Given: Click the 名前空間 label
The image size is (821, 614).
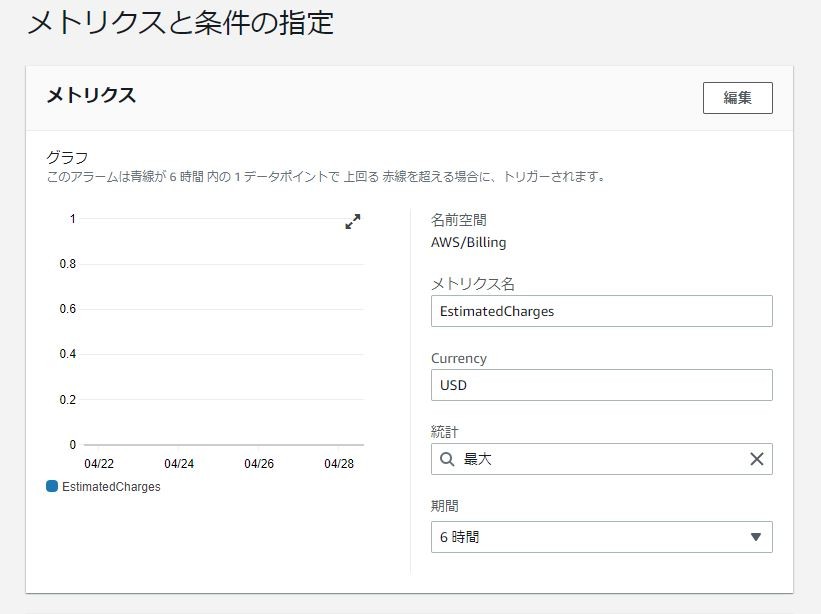Looking at the screenshot, I should point(459,220).
